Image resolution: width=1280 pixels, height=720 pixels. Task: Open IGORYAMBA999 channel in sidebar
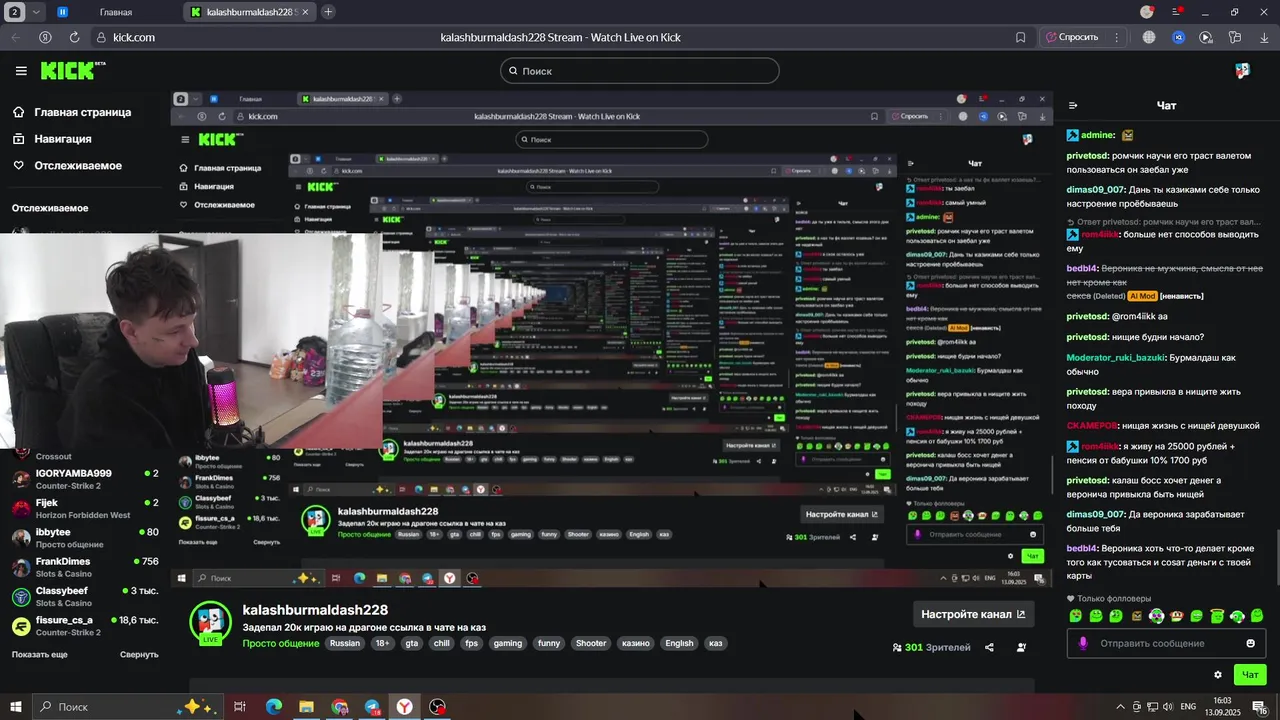(x=85, y=479)
